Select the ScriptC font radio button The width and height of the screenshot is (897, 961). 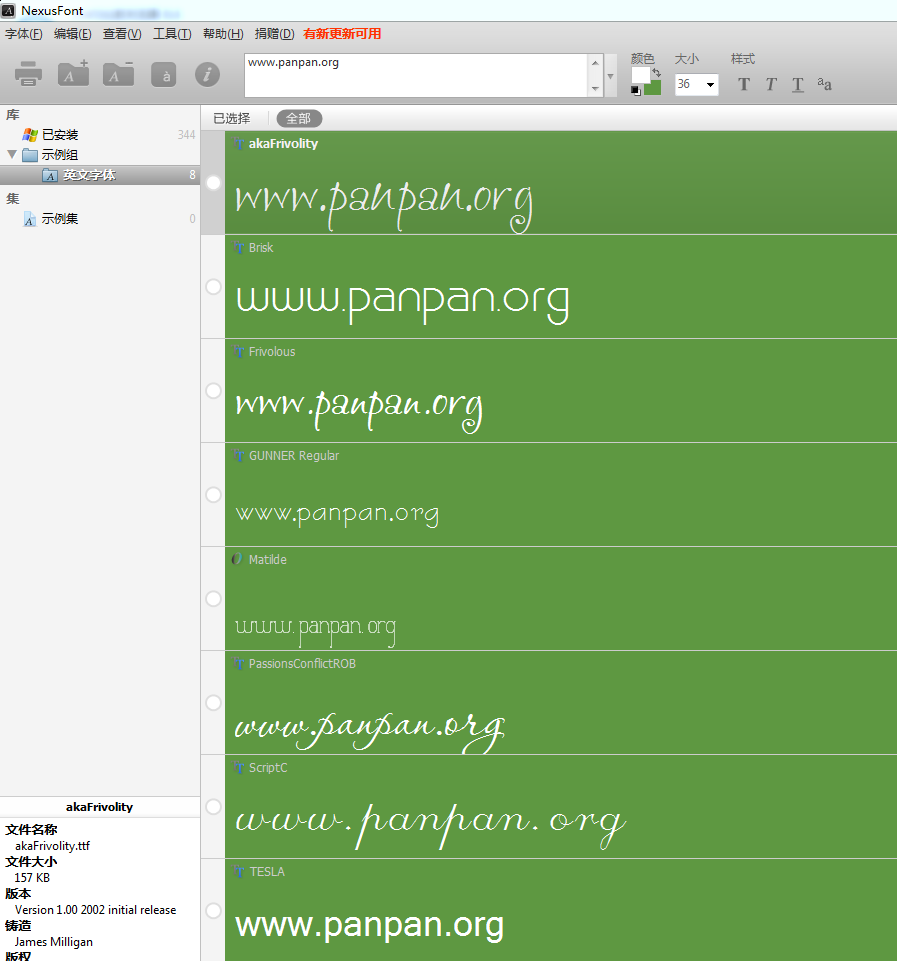click(213, 807)
